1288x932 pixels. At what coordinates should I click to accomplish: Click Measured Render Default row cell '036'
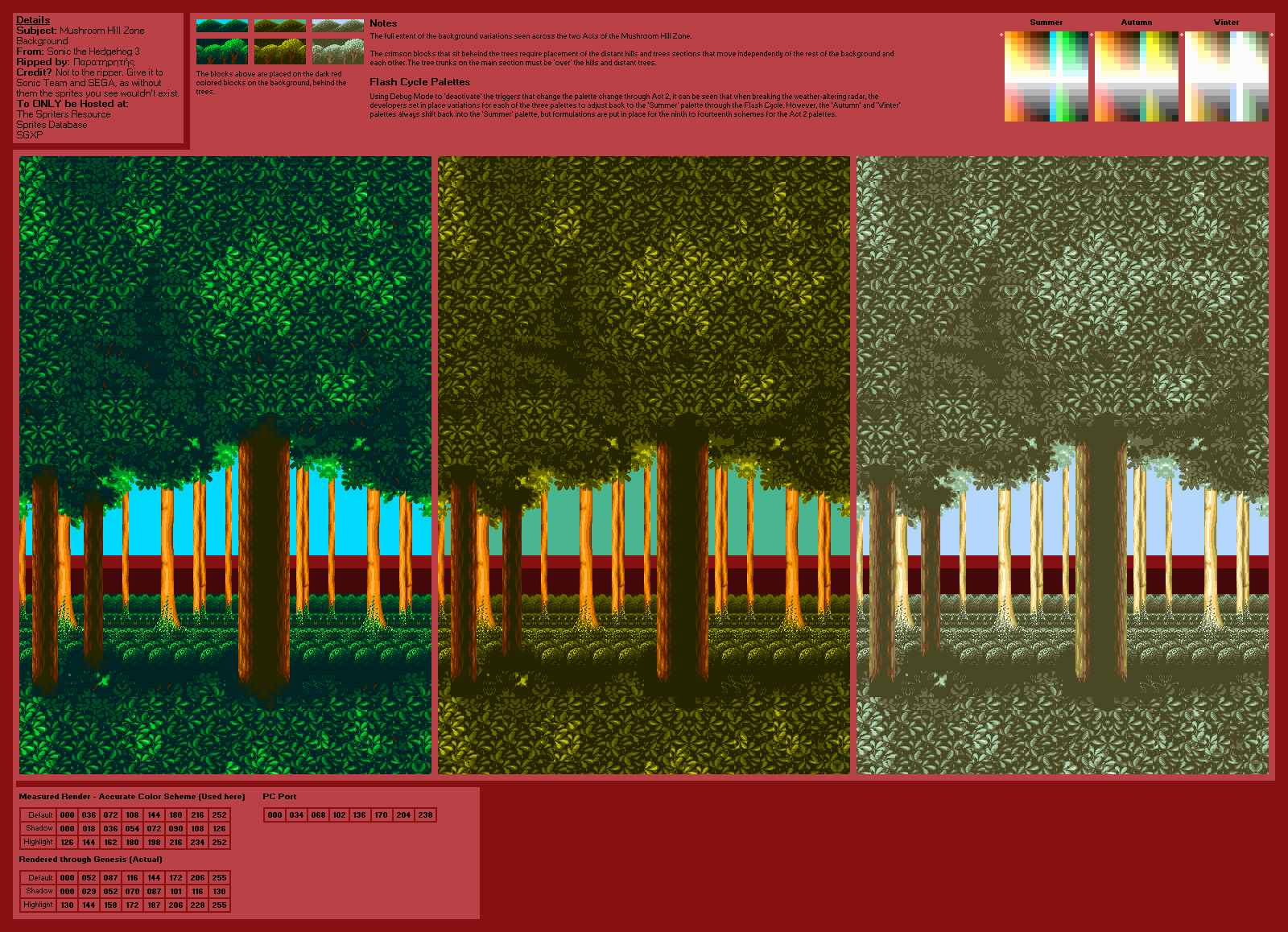pyautogui.click(x=89, y=815)
